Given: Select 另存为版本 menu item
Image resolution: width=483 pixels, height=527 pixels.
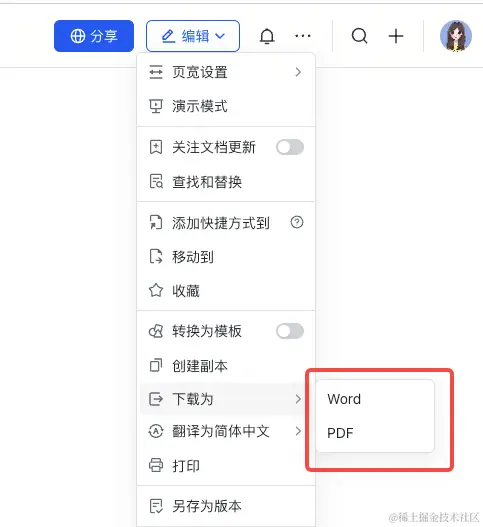Looking at the screenshot, I should 226,506.
